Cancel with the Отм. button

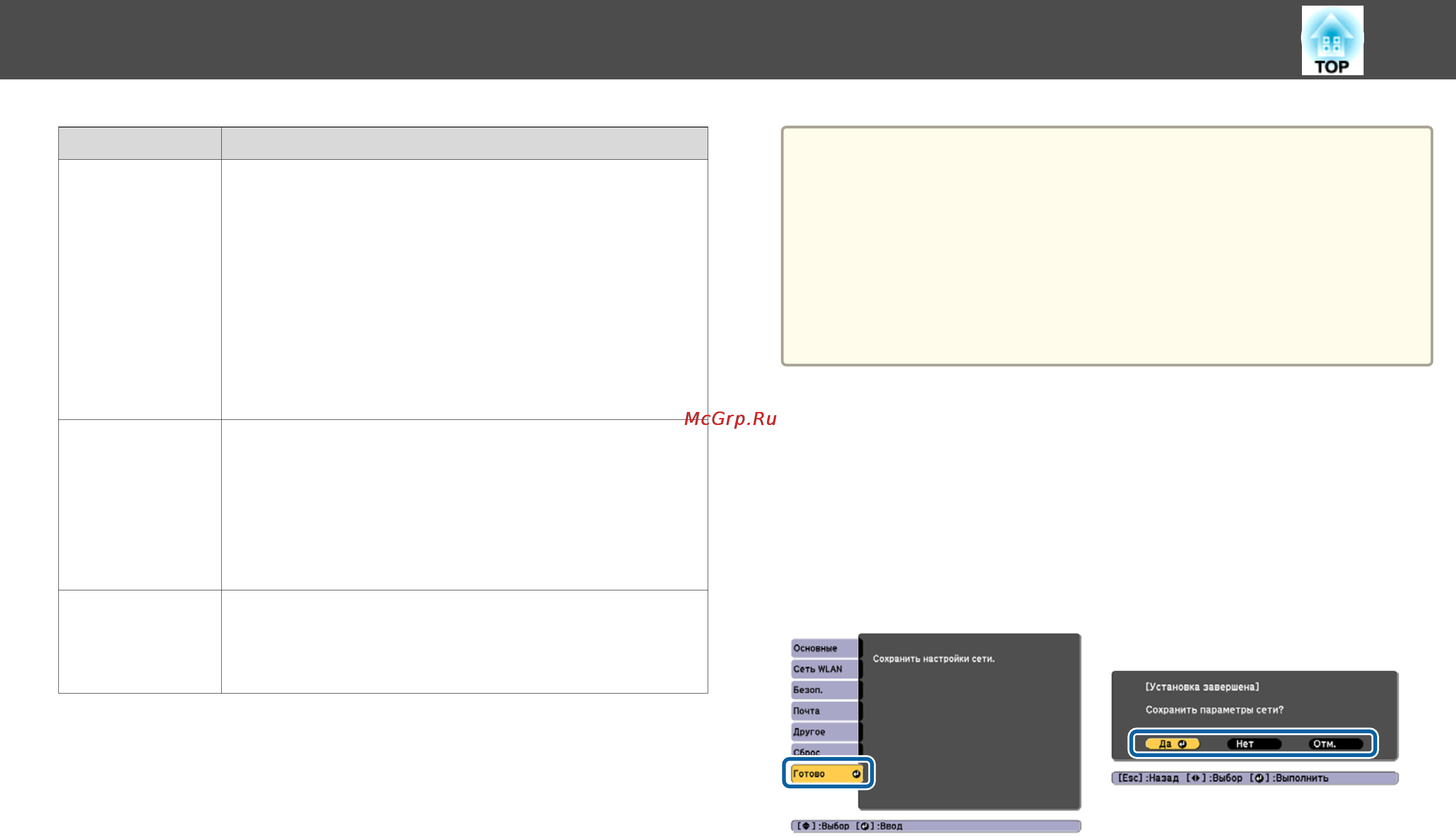(x=1335, y=744)
